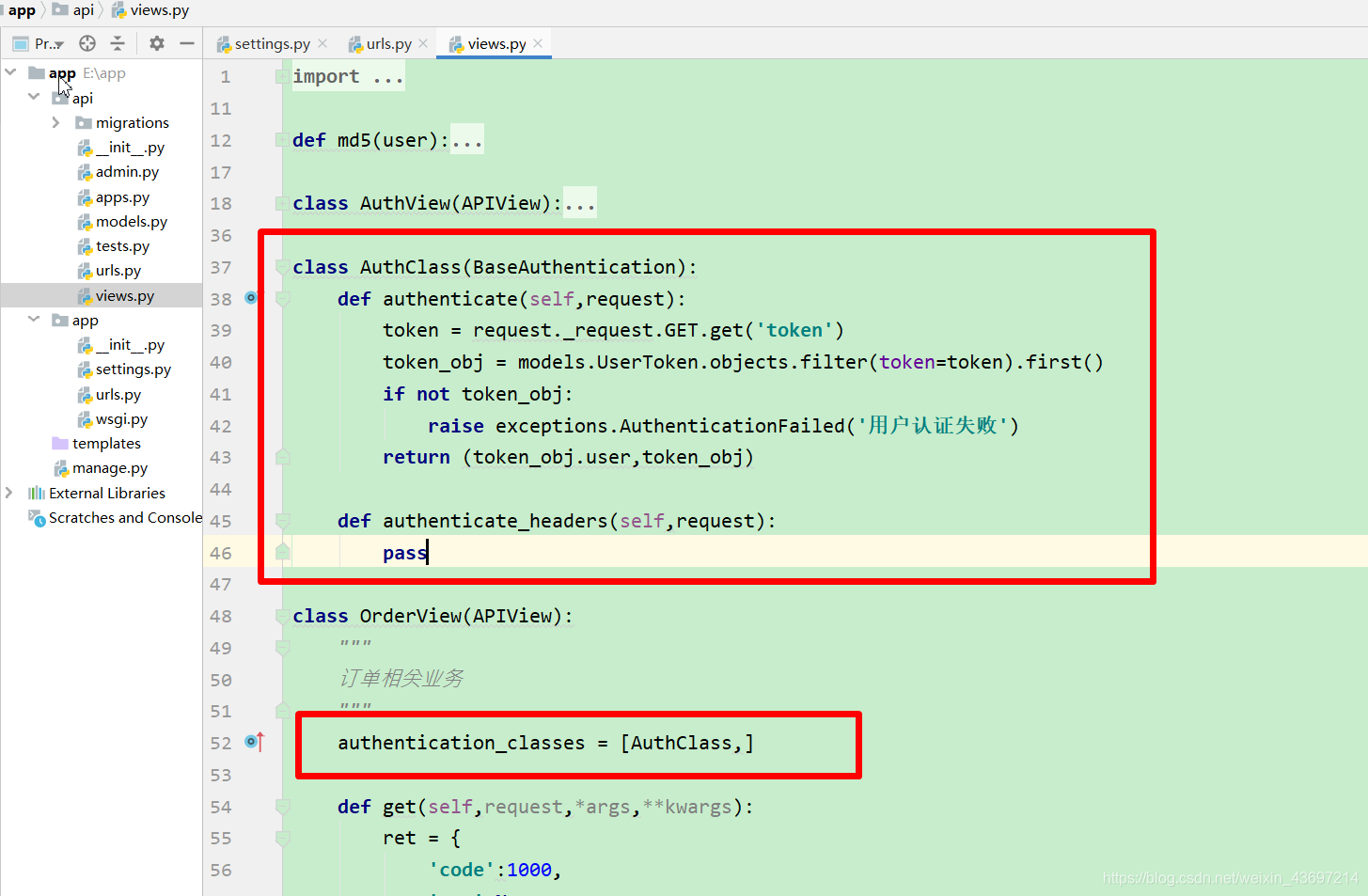Collapse the inner app package folder
Image resolution: width=1368 pixels, height=896 pixels.
pos(34,320)
